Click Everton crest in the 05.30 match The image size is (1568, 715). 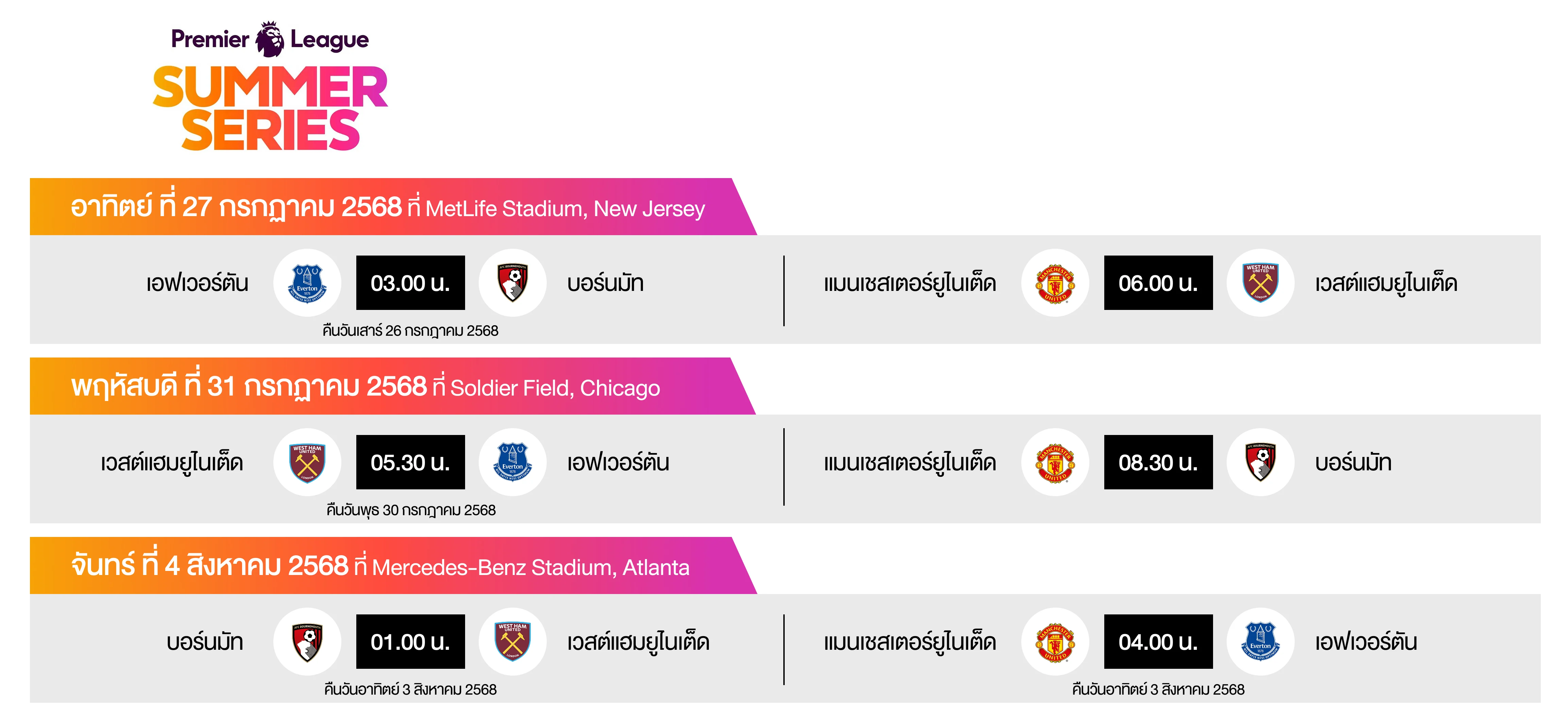coord(512,463)
